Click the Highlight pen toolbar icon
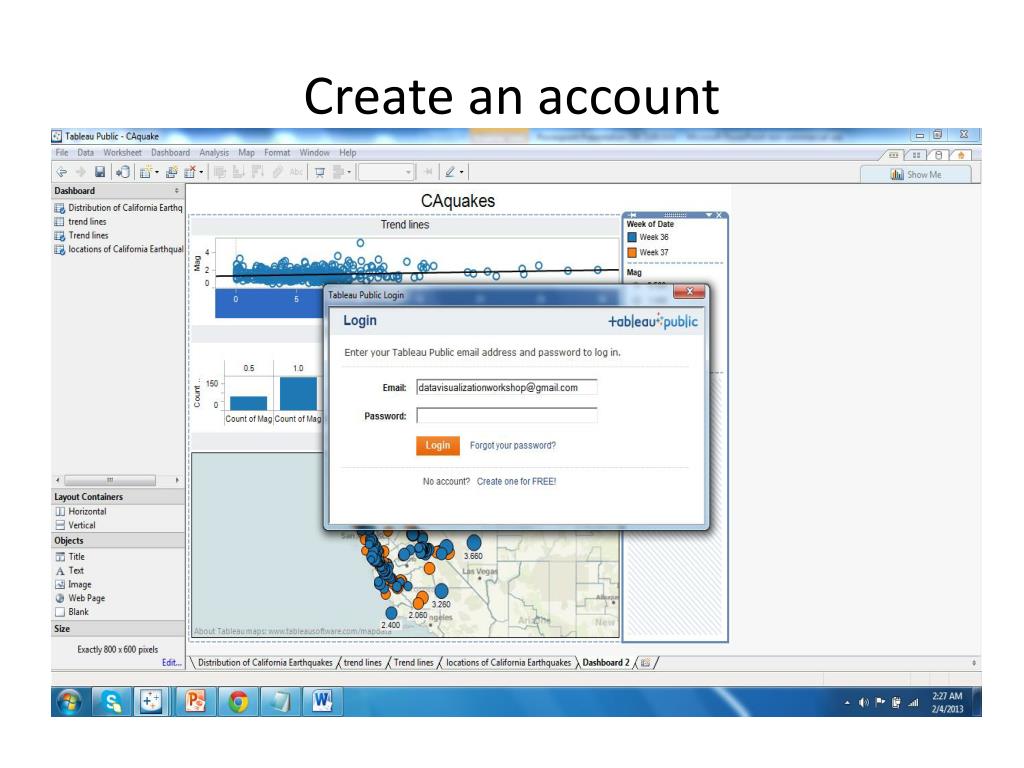1024x768 pixels. [x=450, y=172]
